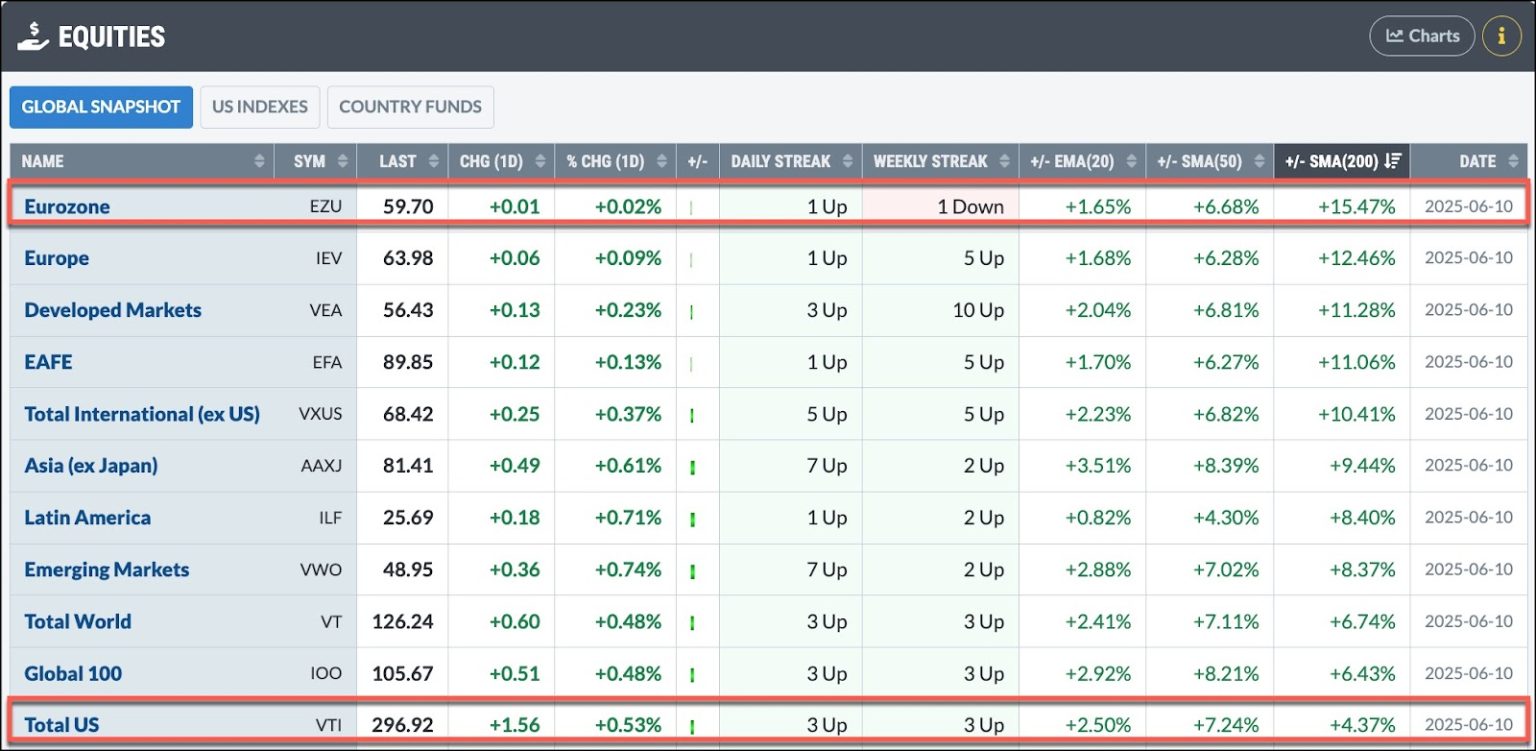Open the Europe fund link
The height and width of the screenshot is (751, 1536).
click(x=57, y=258)
